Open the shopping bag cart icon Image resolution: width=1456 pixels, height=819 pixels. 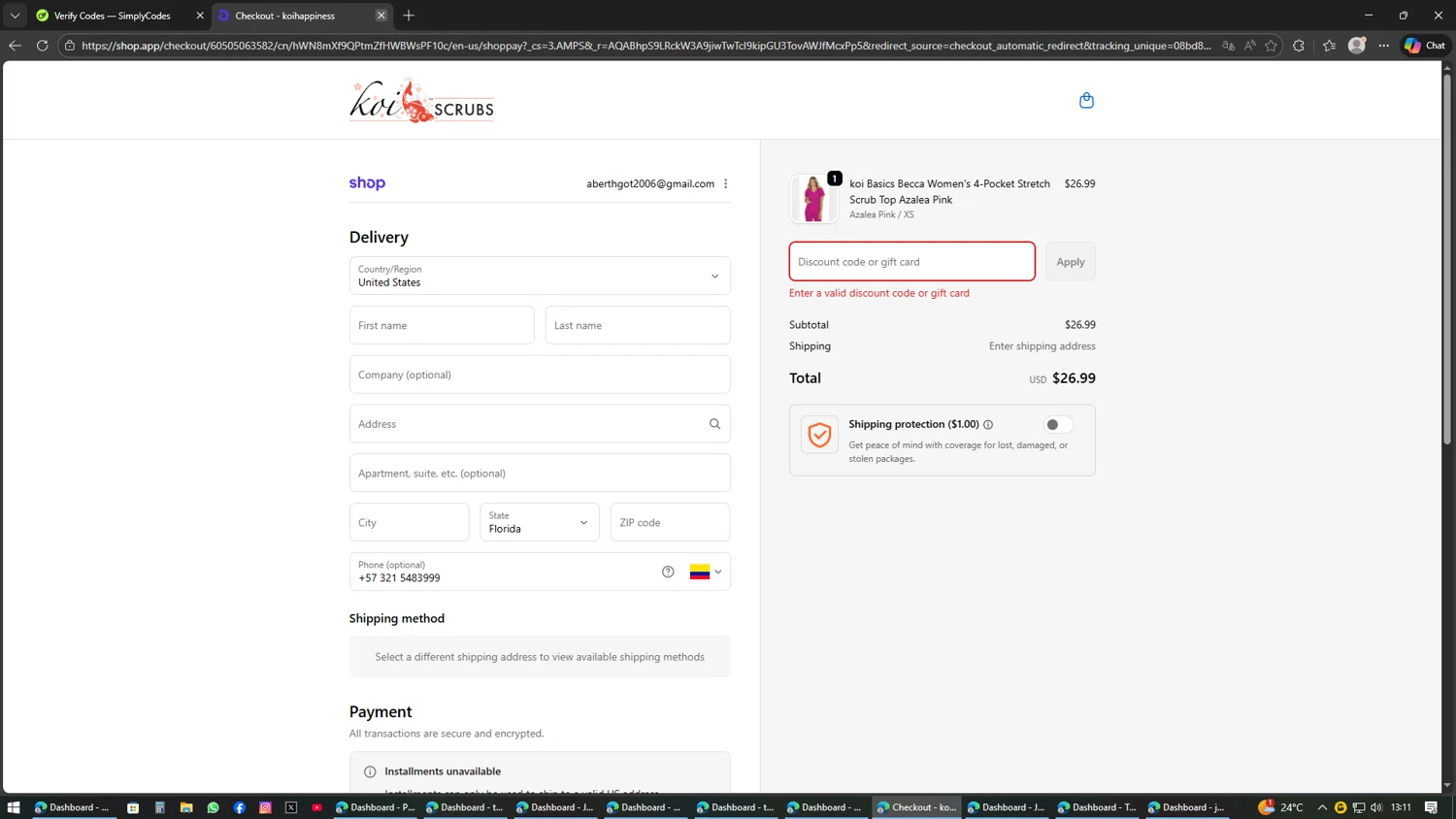1086,100
